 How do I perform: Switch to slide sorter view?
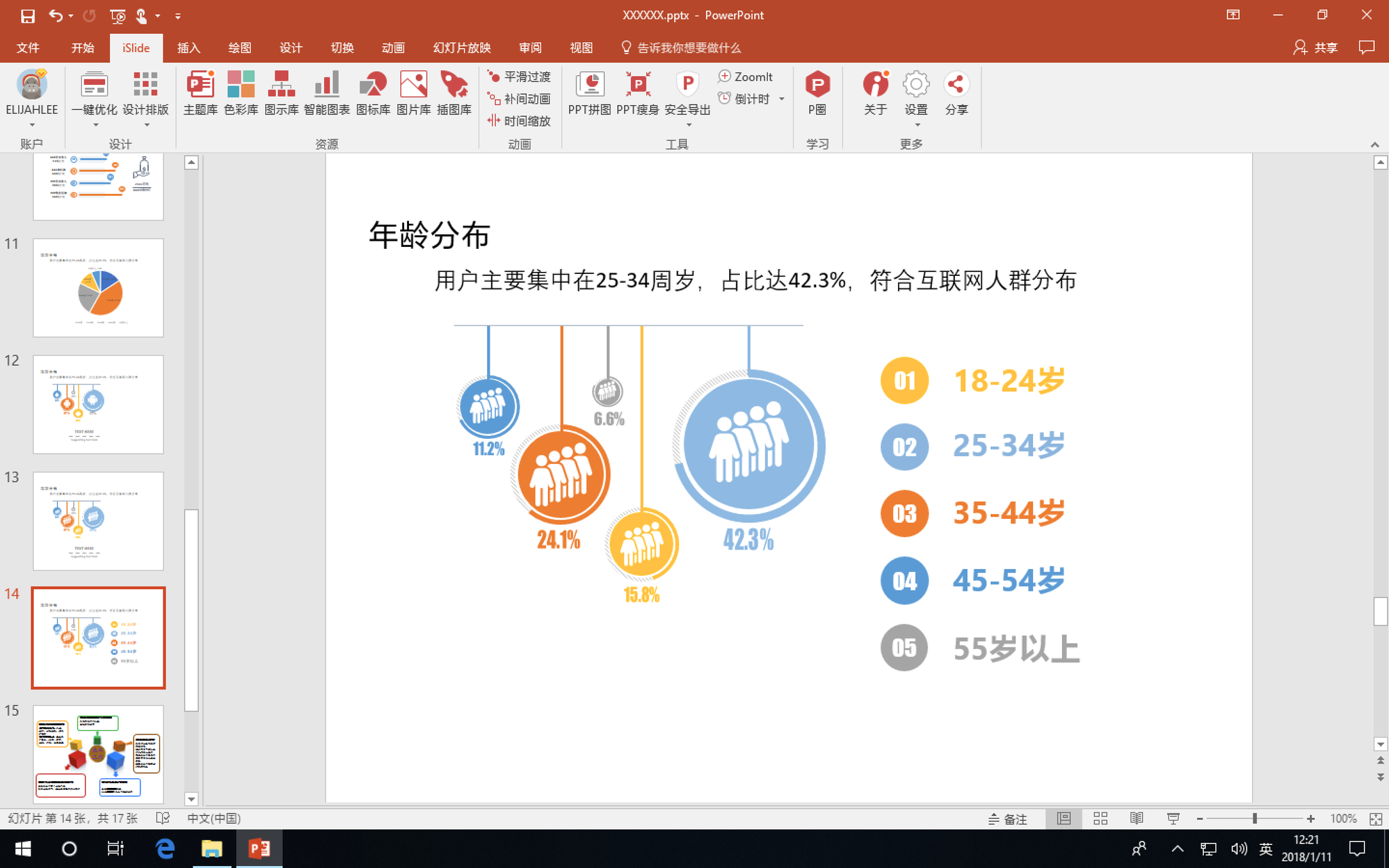pyautogui.click(x=1100, y=818)
